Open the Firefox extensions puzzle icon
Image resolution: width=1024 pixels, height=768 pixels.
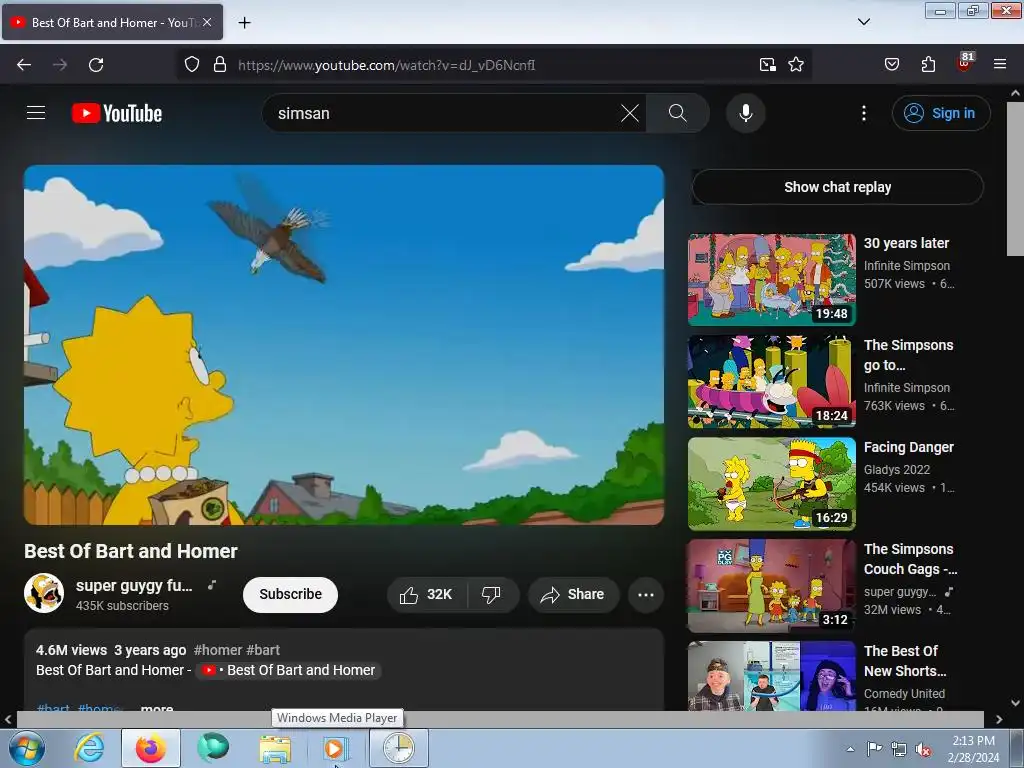pyautogui.click(x=928, y=65)
